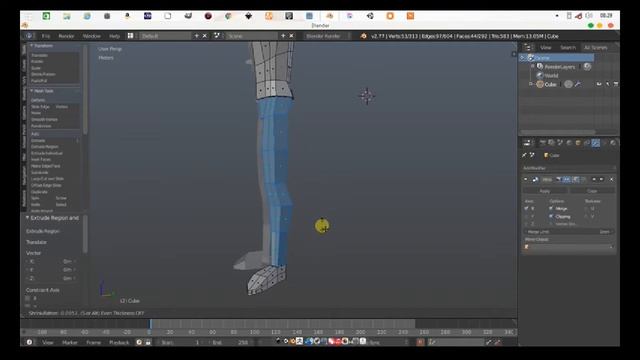Open the File menu
The height and width of the screenshot is (360, 640).
click(46, 36)
